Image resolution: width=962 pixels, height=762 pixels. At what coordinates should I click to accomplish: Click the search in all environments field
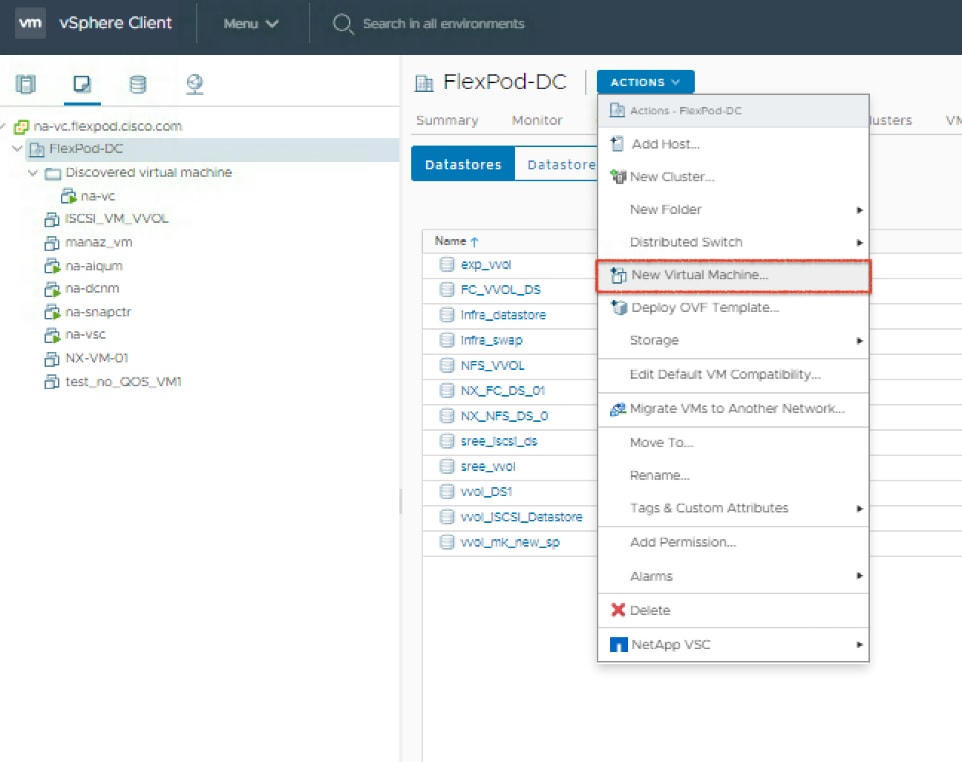444,24
